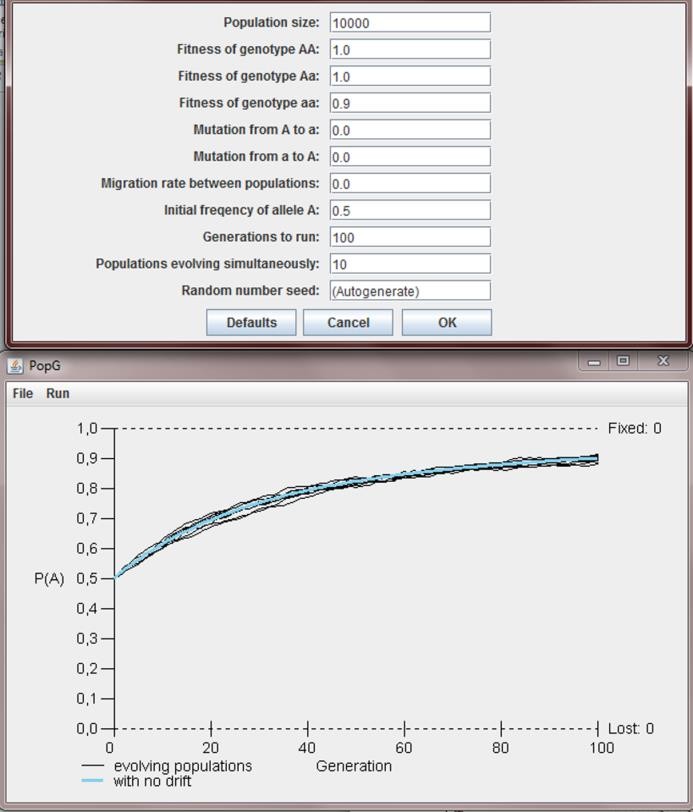Confirm settings with the OK button
693x812 pixels.
[446, 322]
